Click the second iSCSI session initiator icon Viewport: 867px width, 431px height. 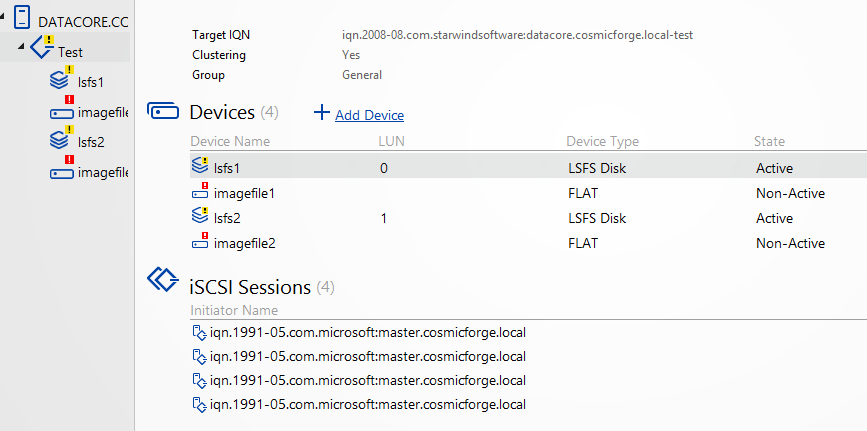[x=199, y=356]
